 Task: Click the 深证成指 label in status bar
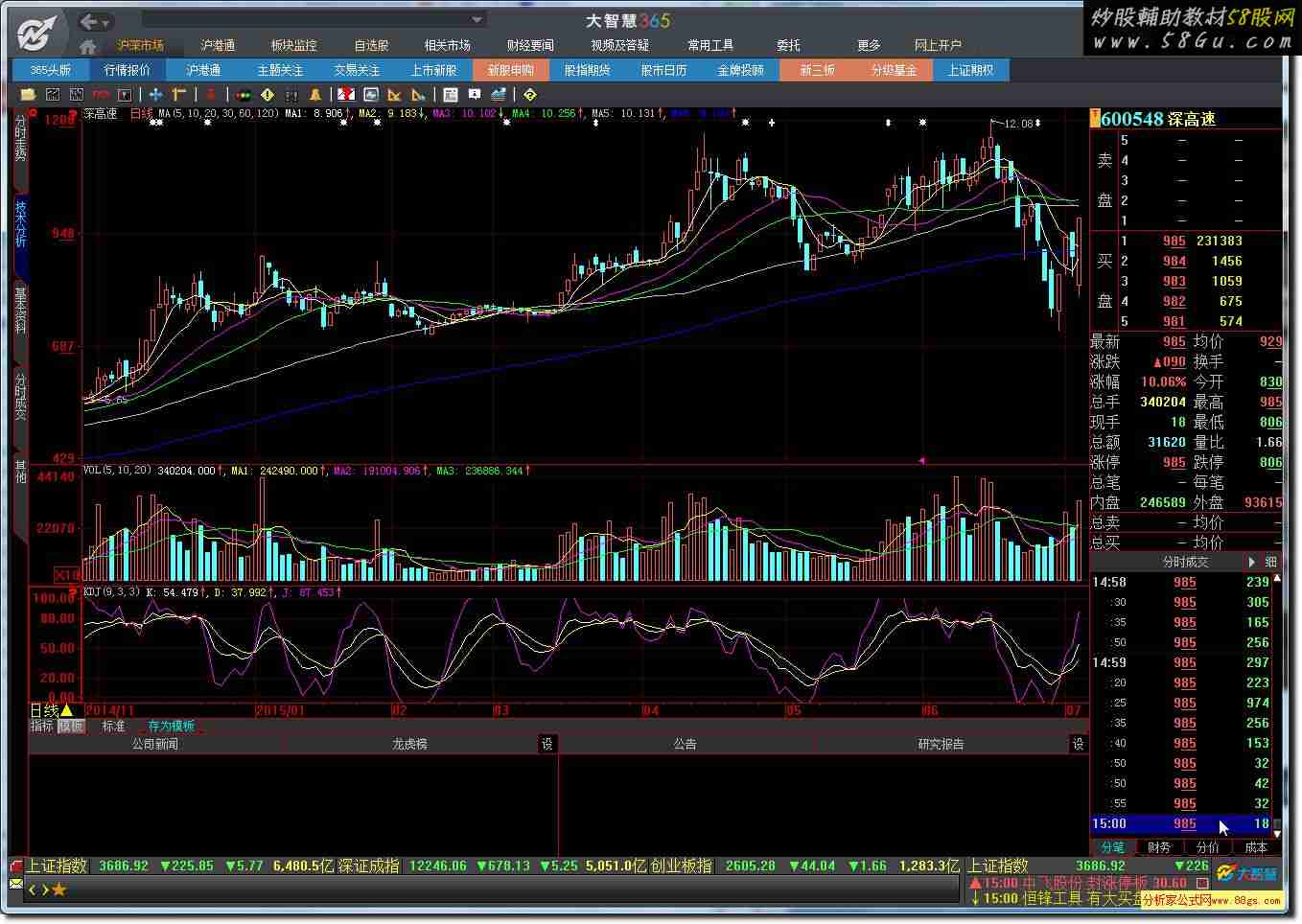pos(368,866)
